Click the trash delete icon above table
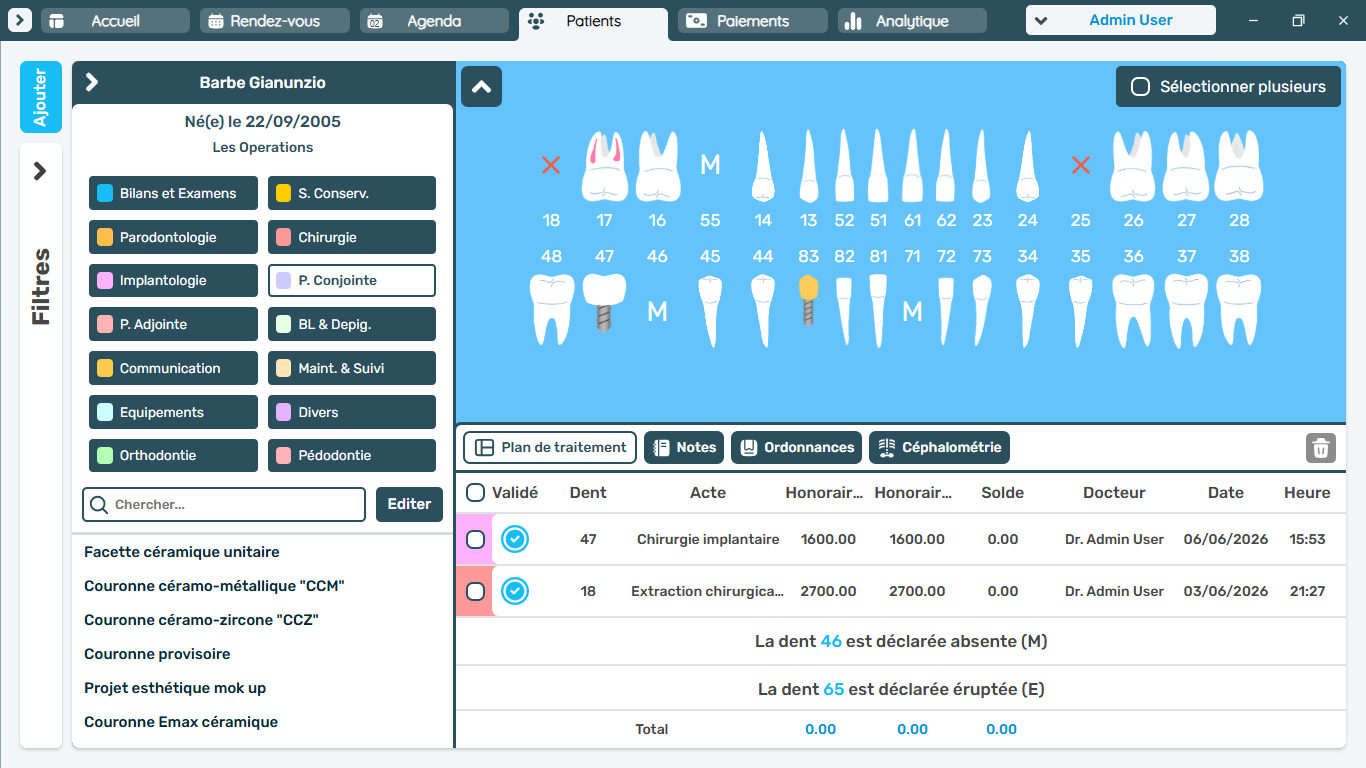Viewport: 1366px width, 768px height. coord(1320,447)
